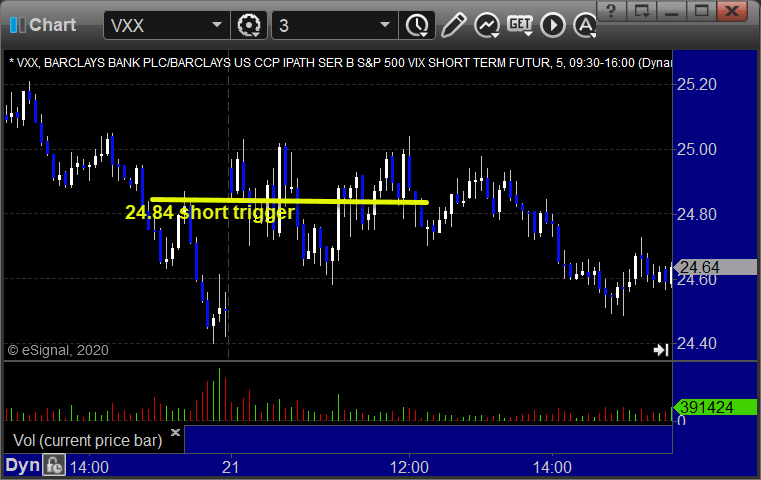Image resolution: width=761 pixels, height=480 pixels.
Task: Open the studies chart-line icon
Action: (x=487, y=25)
